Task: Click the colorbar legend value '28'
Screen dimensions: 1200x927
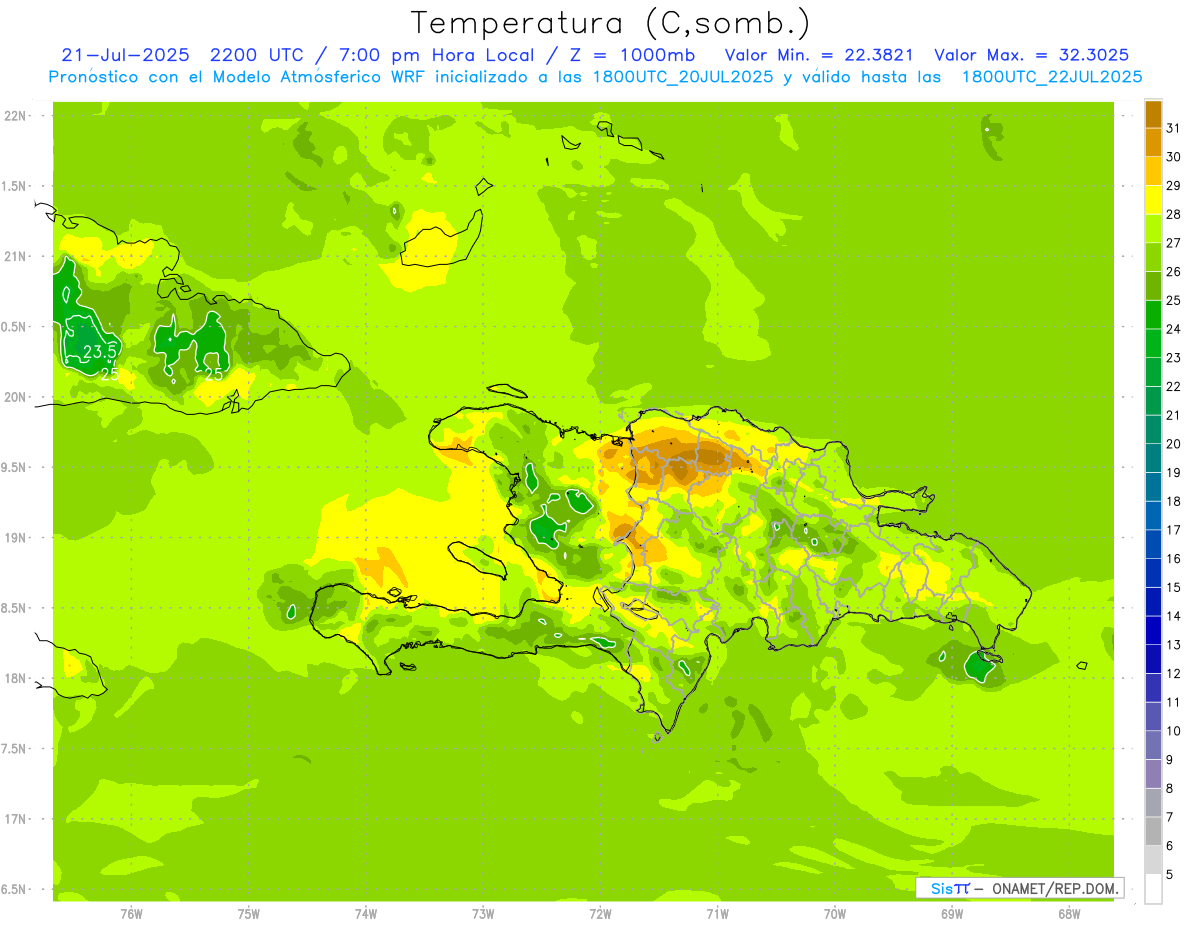Action: (x=1173, y=214)
